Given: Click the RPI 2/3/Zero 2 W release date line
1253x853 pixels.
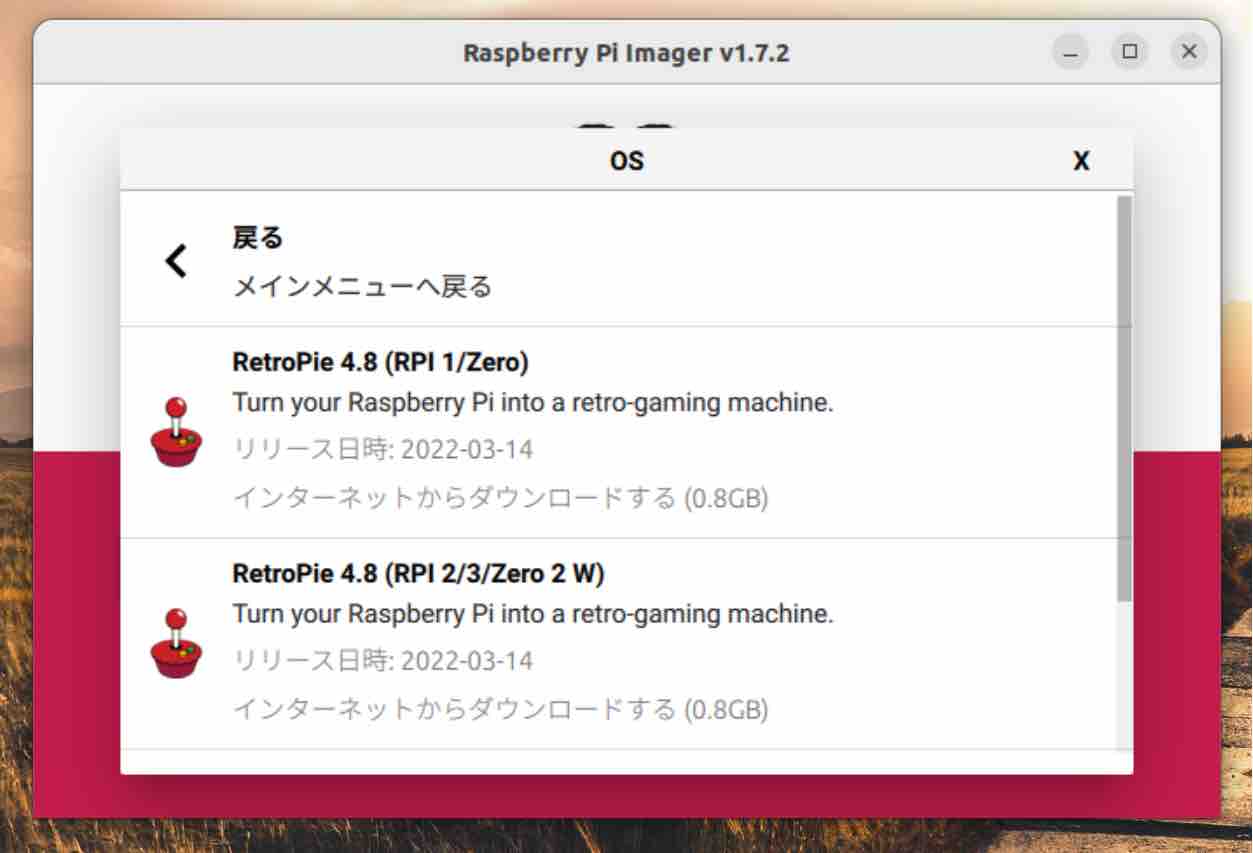Looking at the screenshot, I should [x=382, y=661].
